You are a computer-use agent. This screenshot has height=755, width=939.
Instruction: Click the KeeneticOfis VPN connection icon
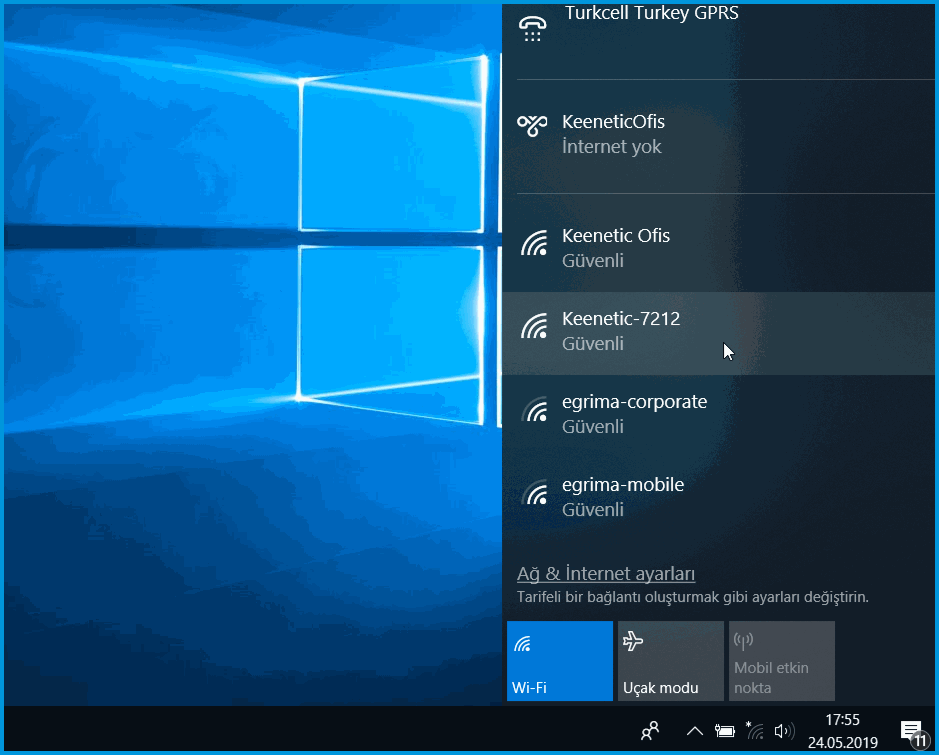tap(532, 124)
